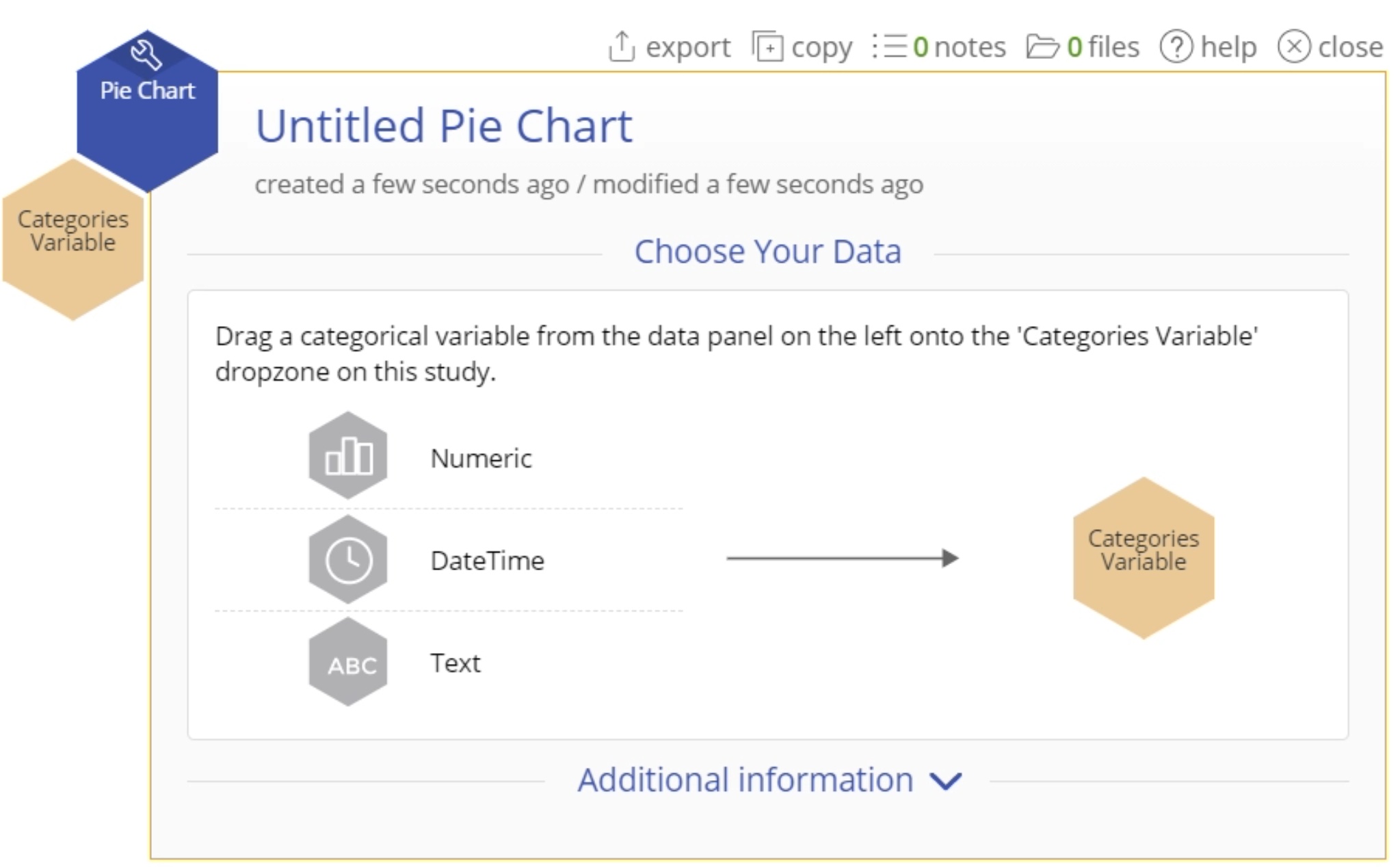Click the Choose Your Data heading
This screenshot has height=867, width=1400.
click(x=767, y=252)
